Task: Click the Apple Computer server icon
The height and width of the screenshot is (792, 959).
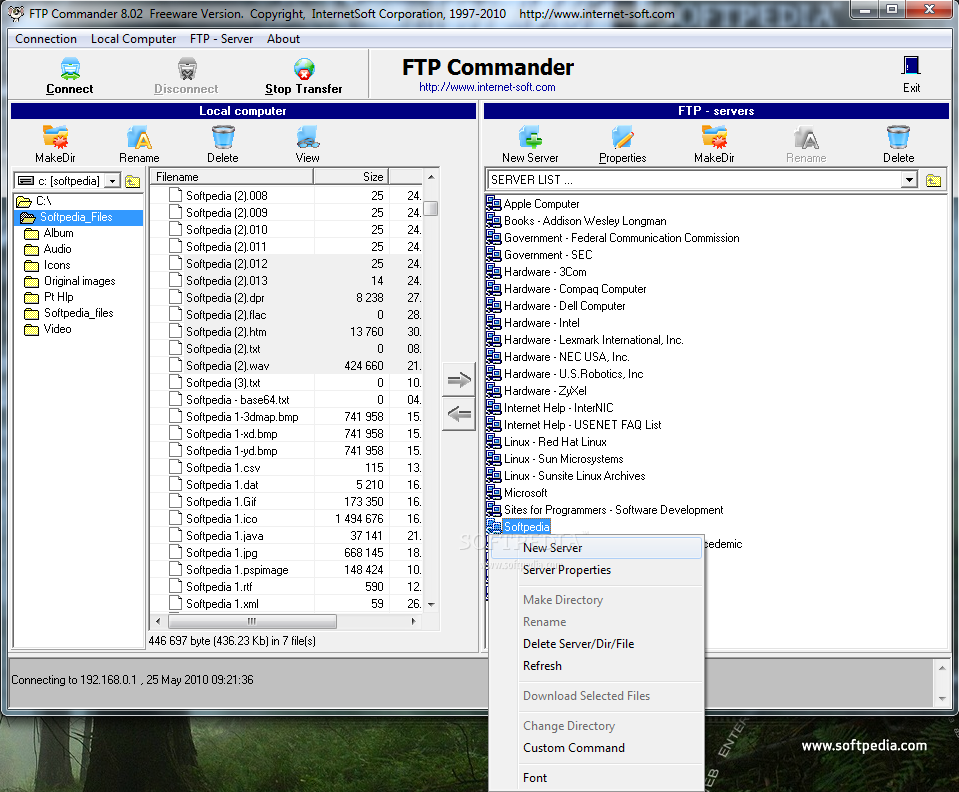Action: [494, 203]
